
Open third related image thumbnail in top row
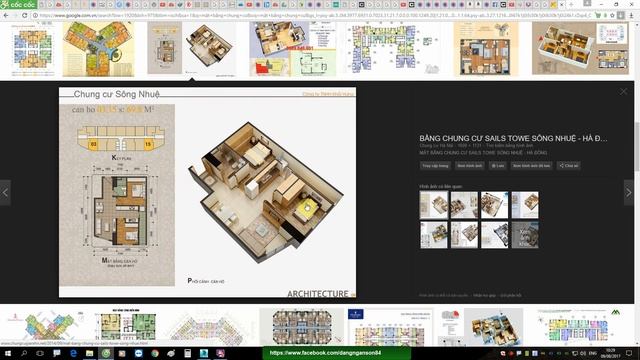[x=494, y=205]
